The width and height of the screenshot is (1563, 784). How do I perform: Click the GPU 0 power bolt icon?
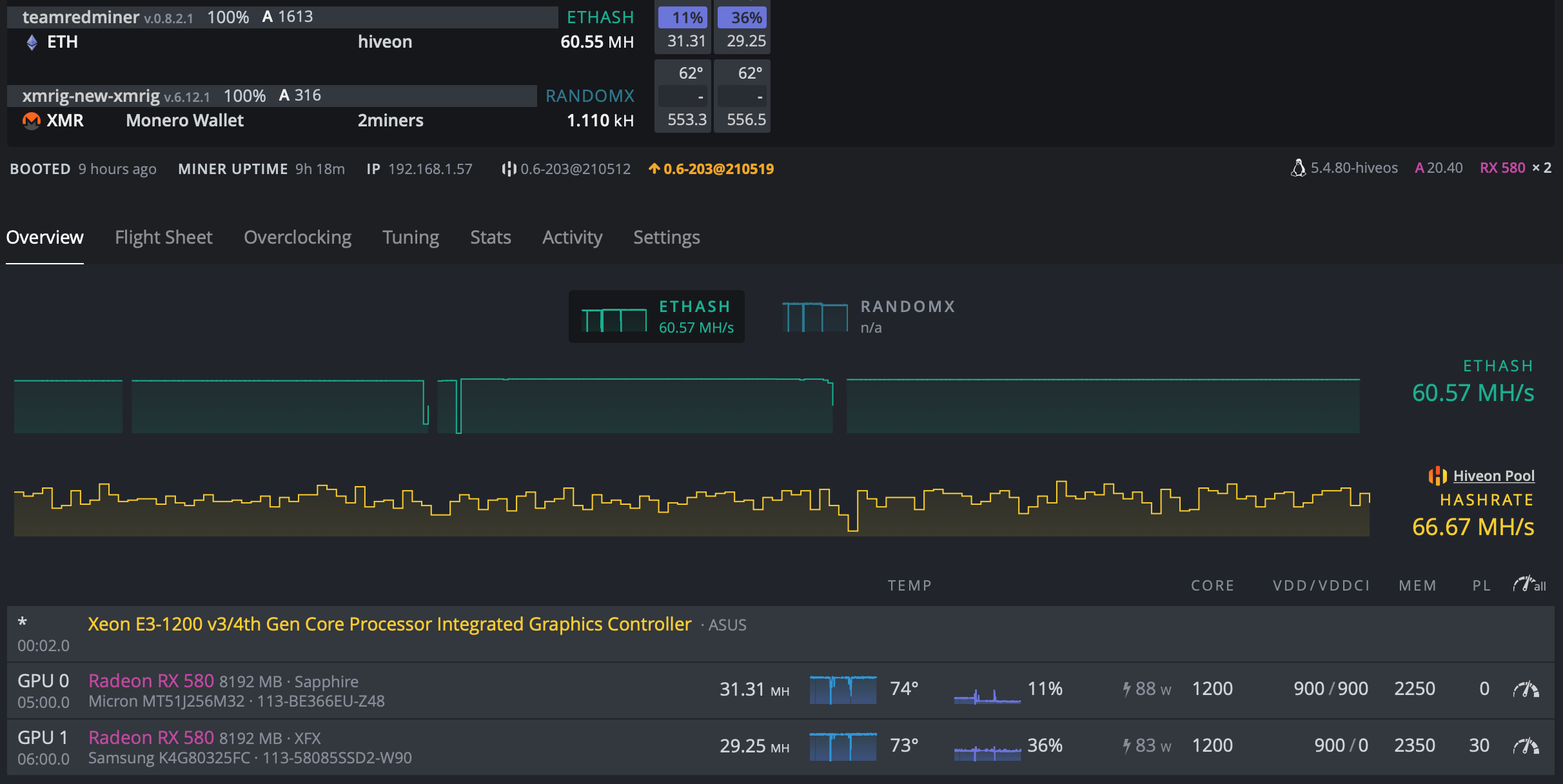(x=1126, y=689)
